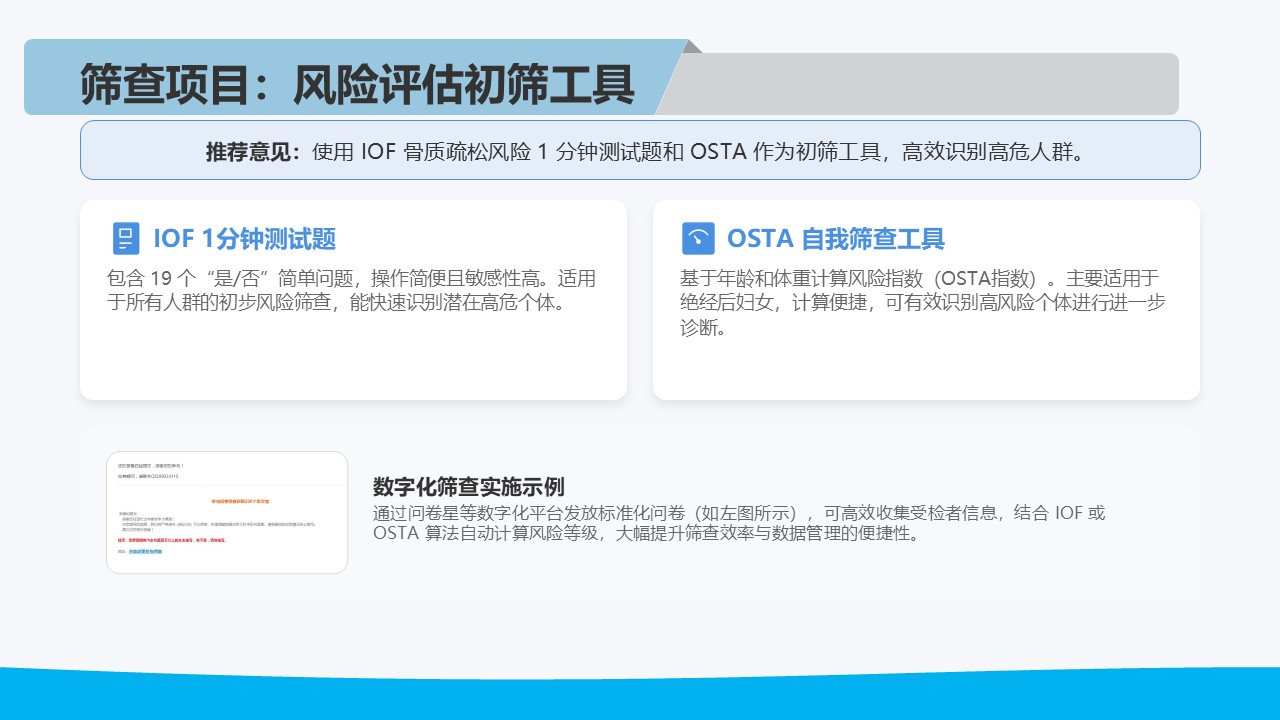Select the blue footer band
Viewport: 1280px width, 720px height.
pos(640,695)
